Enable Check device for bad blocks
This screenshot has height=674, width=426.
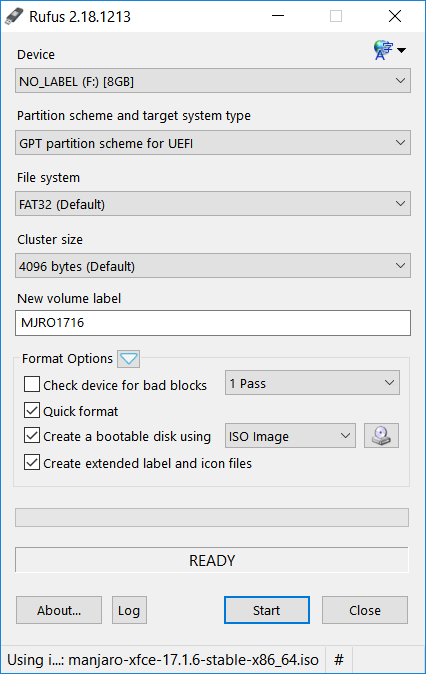pos(32,384)
